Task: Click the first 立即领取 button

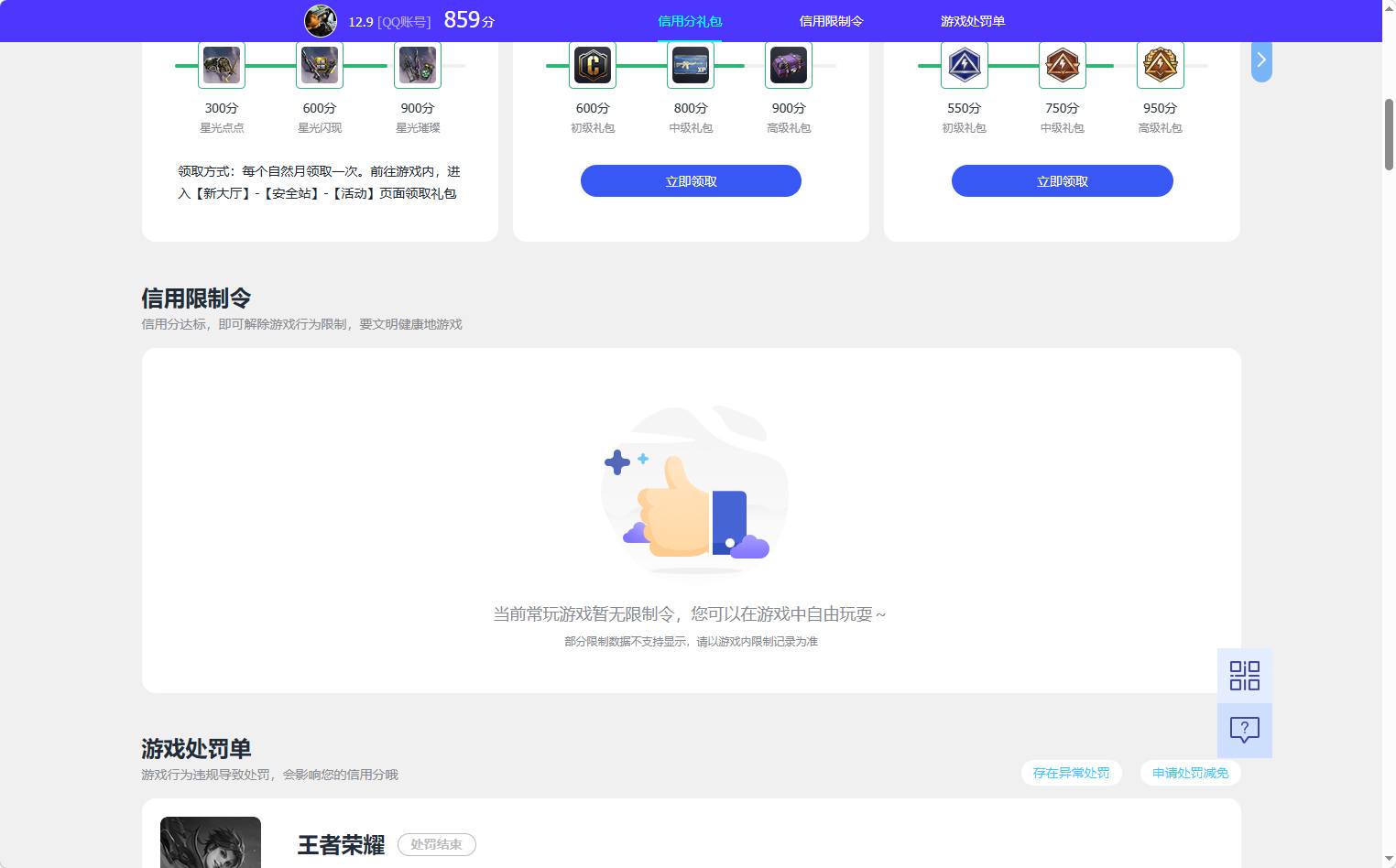Action: click(690, 180)
